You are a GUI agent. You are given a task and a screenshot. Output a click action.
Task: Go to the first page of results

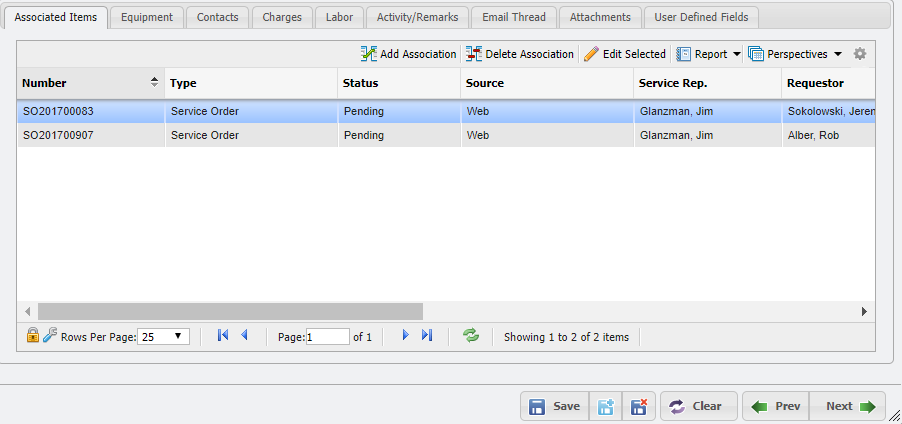coord(223,336)
